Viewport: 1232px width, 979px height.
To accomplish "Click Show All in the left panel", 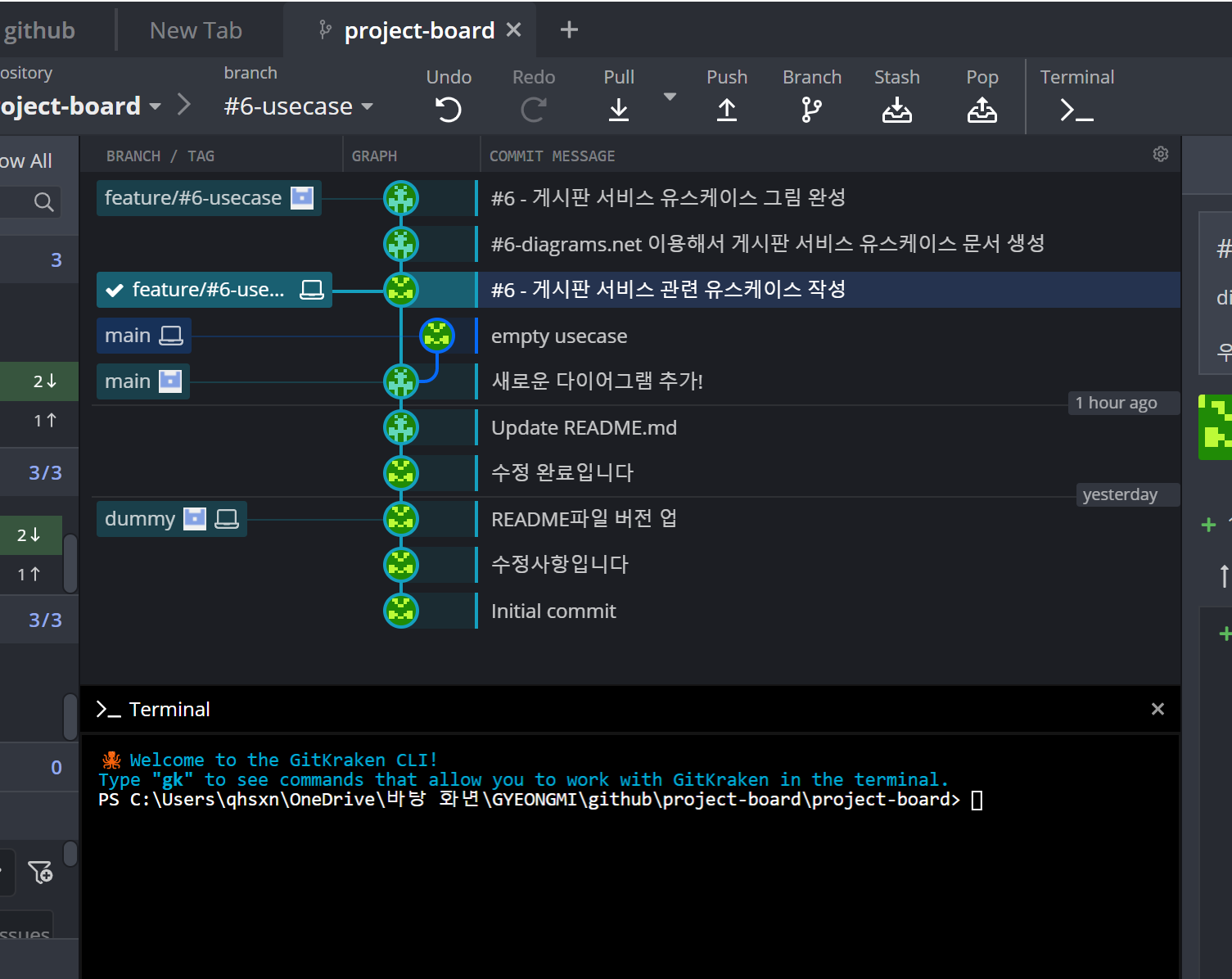I will coord(26,160).
